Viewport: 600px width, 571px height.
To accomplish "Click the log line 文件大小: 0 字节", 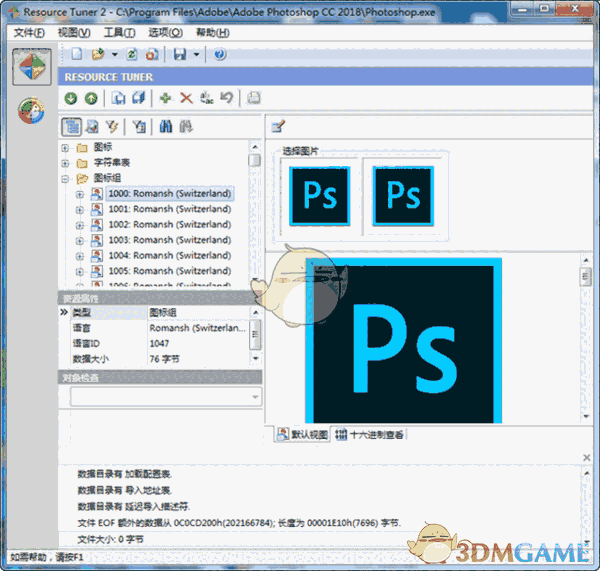I will 111,539.
